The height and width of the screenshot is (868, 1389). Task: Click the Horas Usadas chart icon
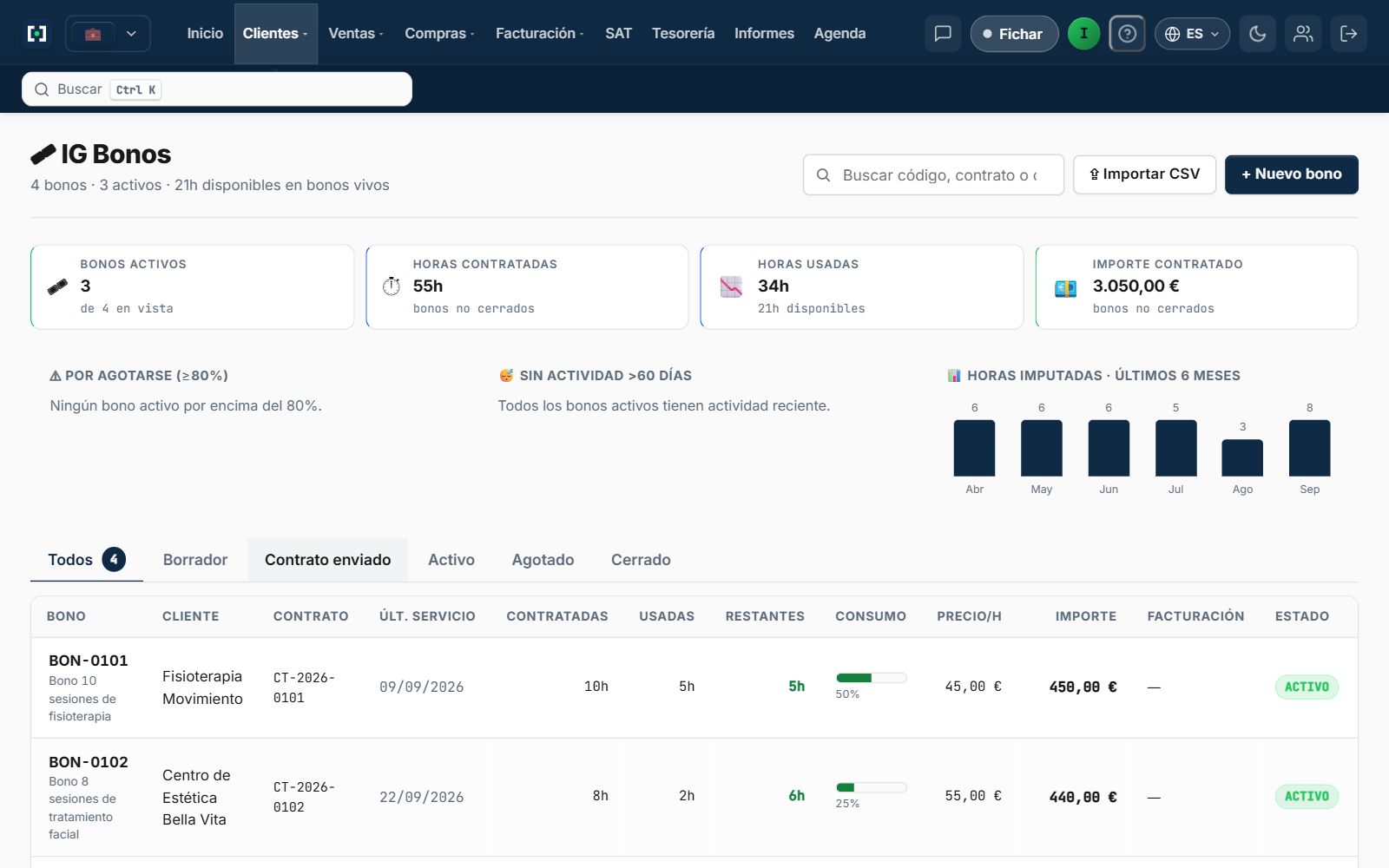(x=731, y=286)
